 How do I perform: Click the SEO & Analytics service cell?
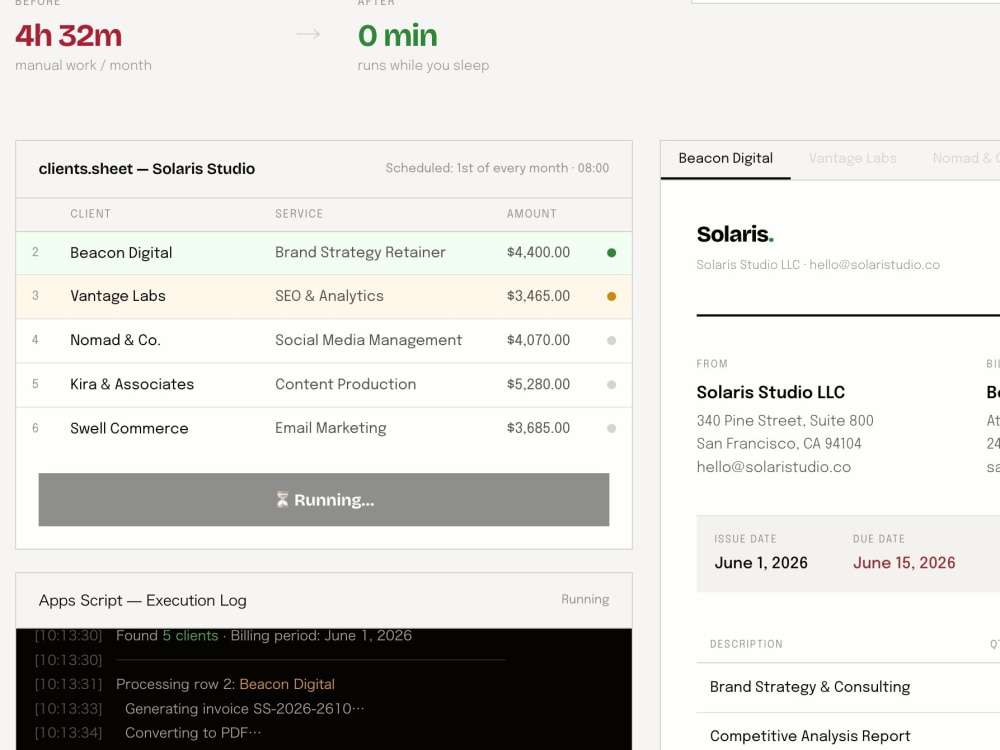point(329,296)
